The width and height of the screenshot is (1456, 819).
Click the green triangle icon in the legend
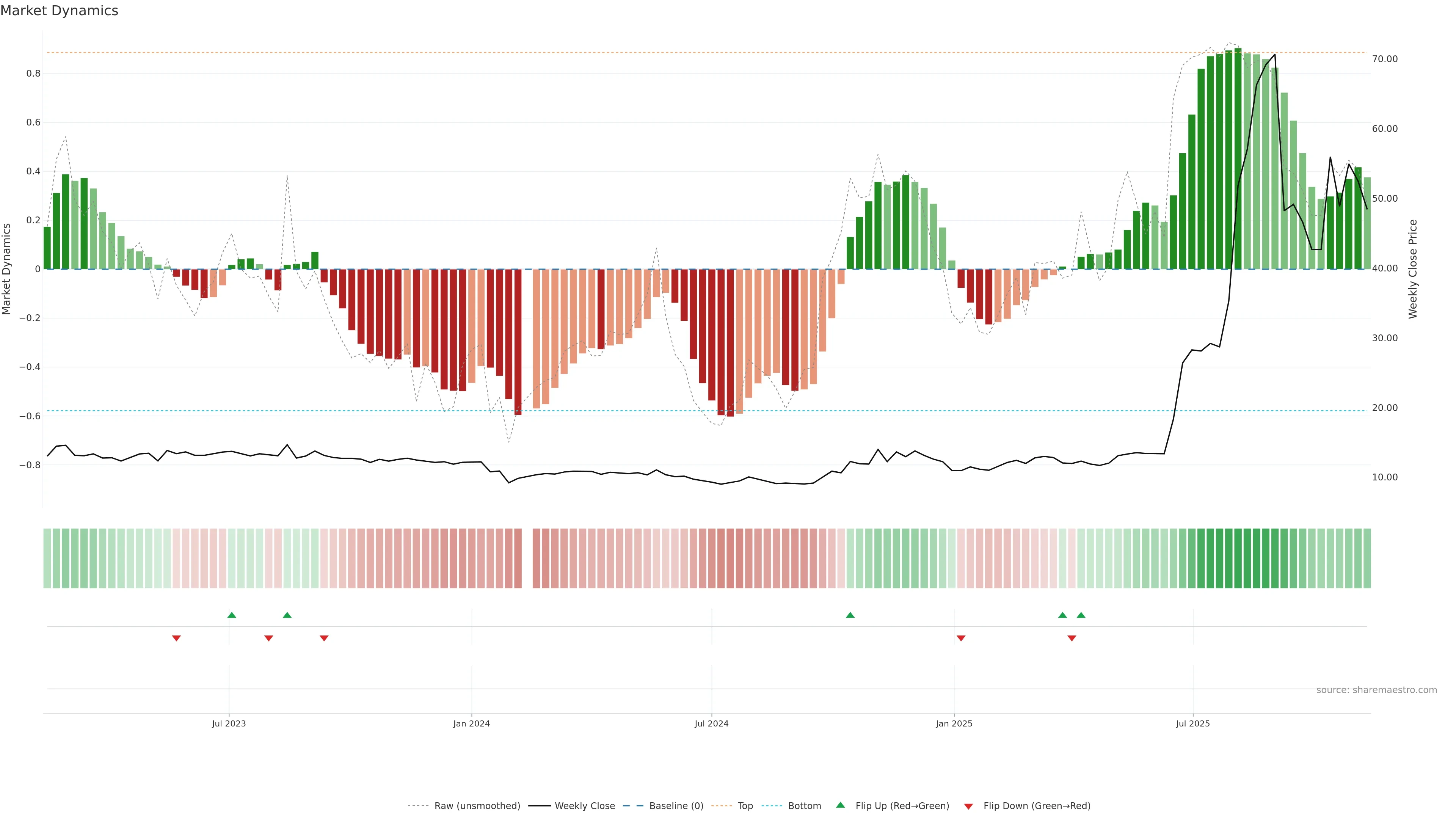click(x=841, y=805)
